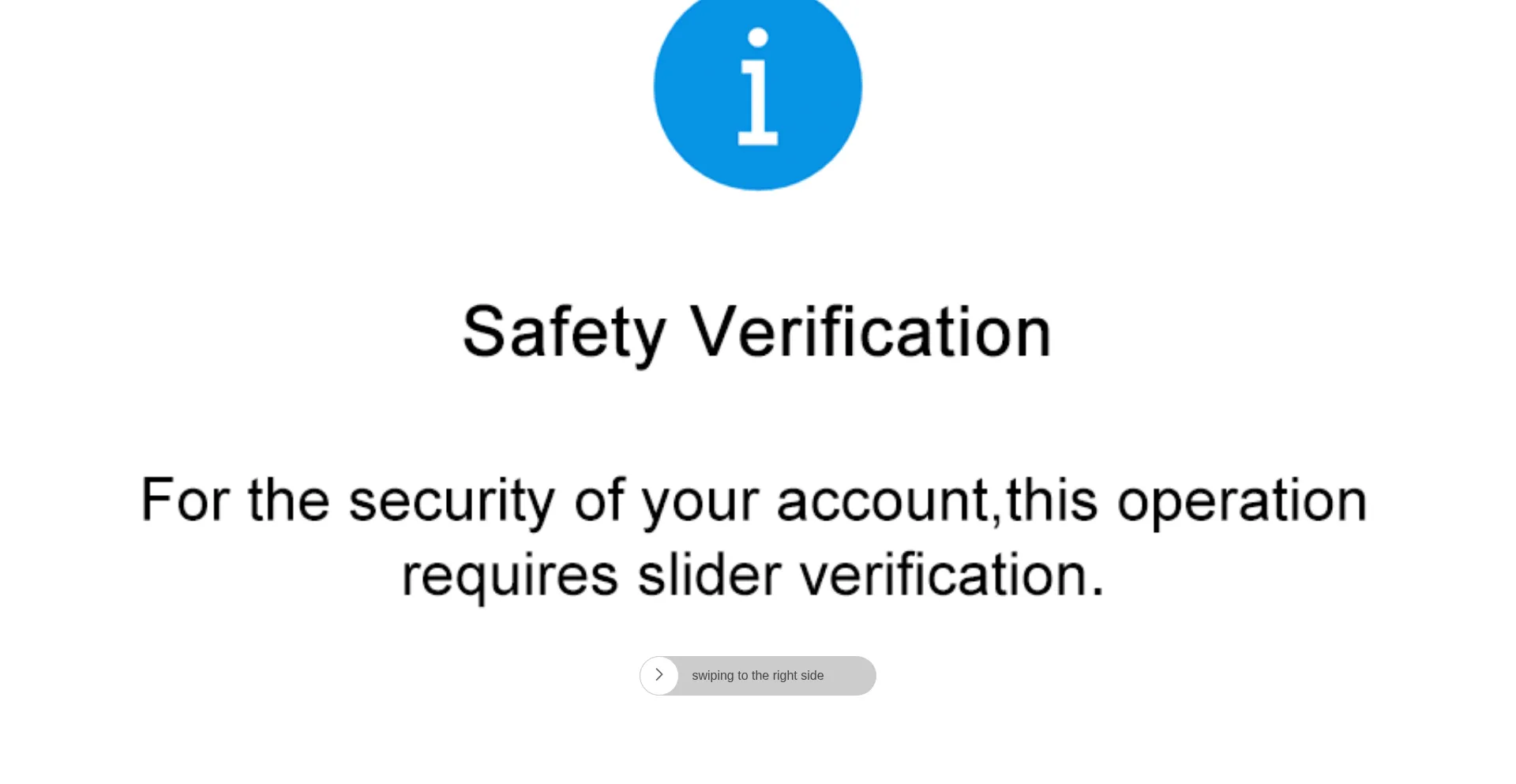
Task: Click the word 'right' on the slider
Action: tap(785, 676)
